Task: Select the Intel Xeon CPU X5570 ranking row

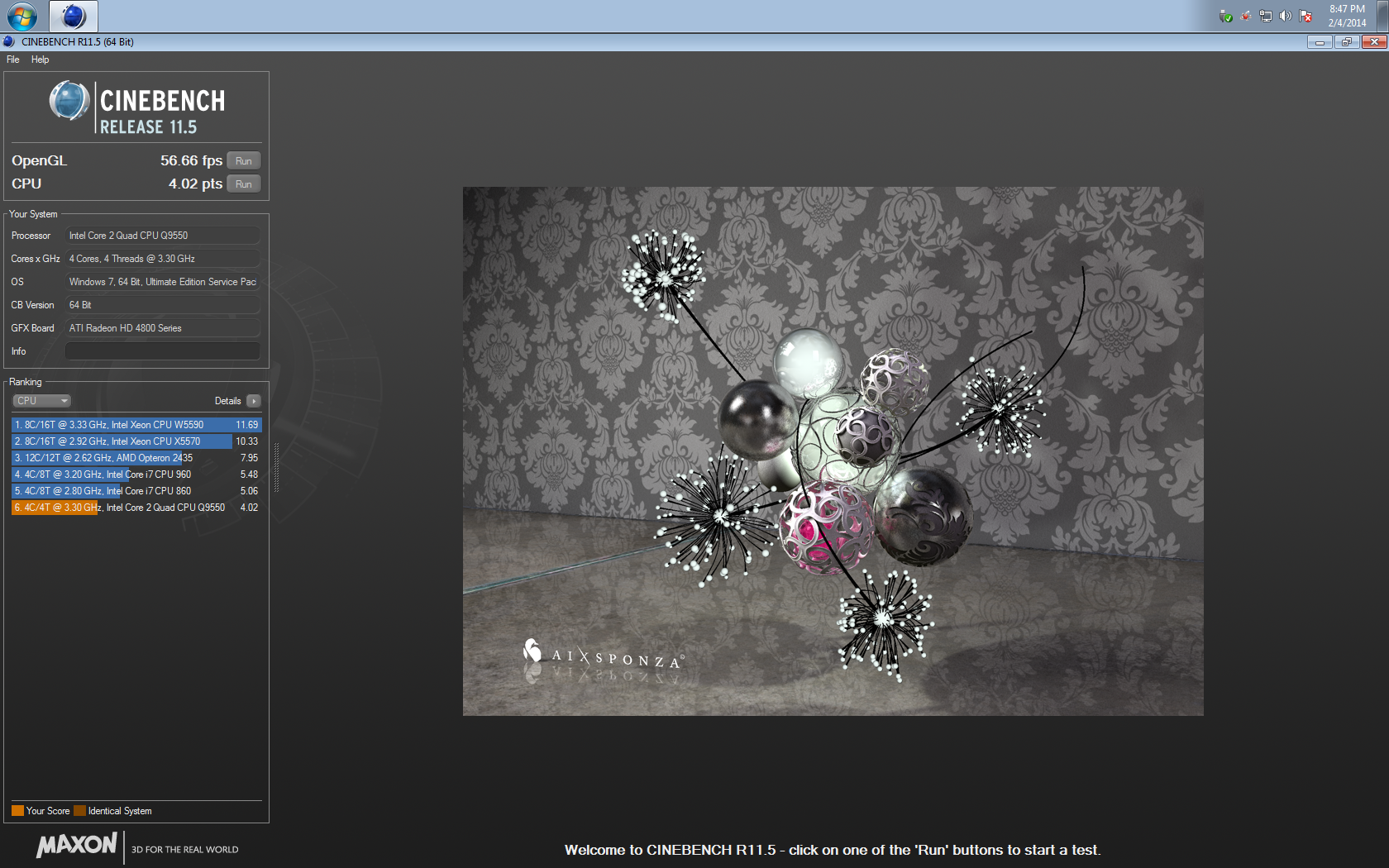Action: (136, 441)
